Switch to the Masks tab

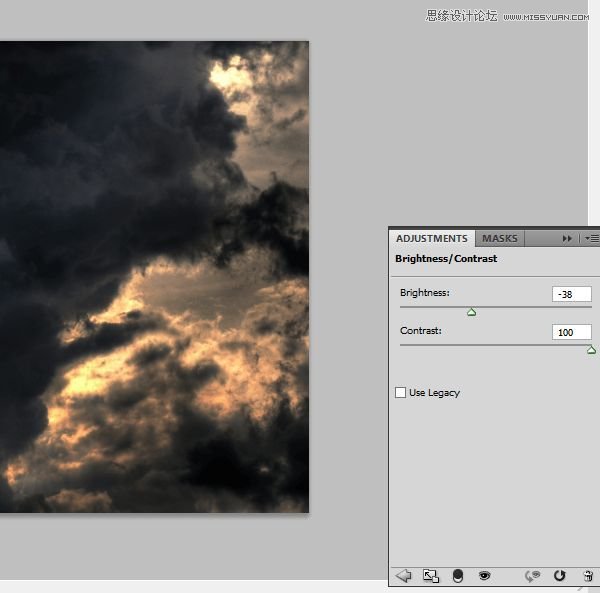point(500,239)
